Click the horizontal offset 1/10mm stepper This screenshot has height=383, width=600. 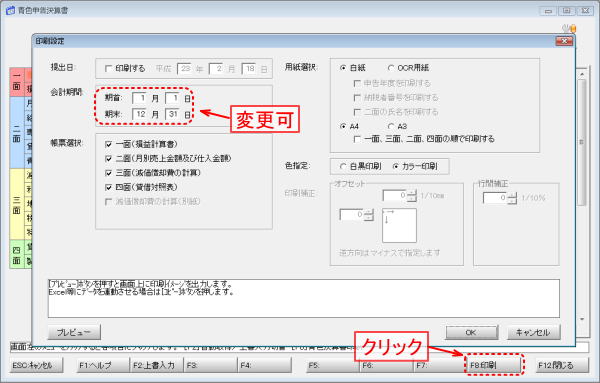coord(399,196)
